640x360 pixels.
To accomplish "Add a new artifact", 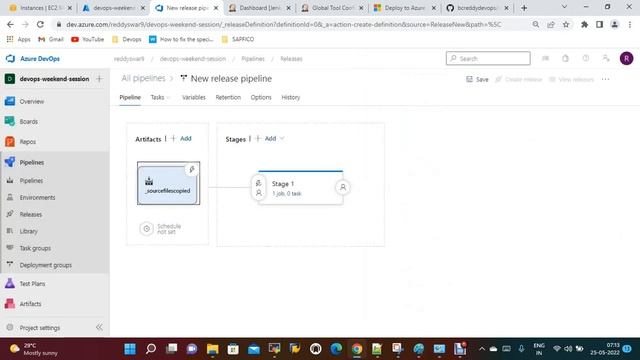I will (181, 139).
